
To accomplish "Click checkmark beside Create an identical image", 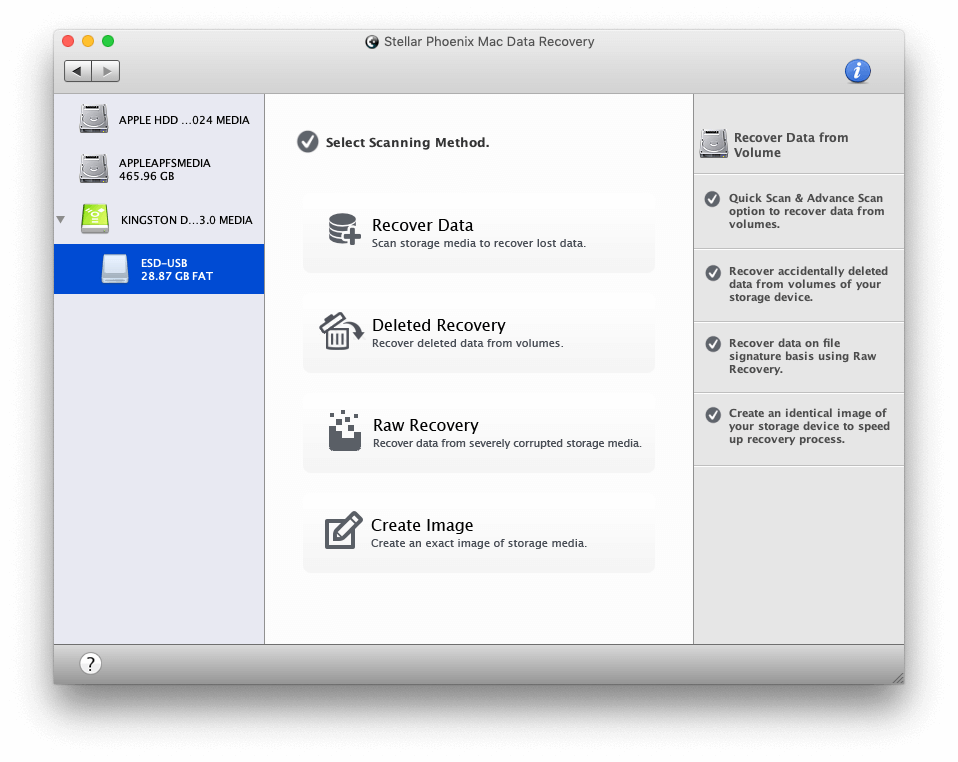I will point(713,415).
